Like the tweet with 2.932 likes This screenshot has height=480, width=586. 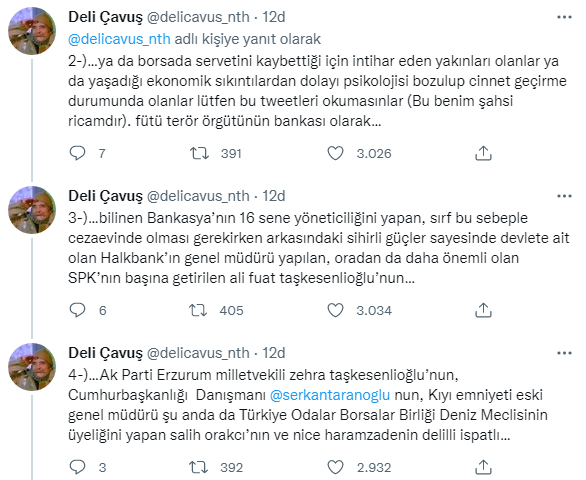tap(335, 467)
